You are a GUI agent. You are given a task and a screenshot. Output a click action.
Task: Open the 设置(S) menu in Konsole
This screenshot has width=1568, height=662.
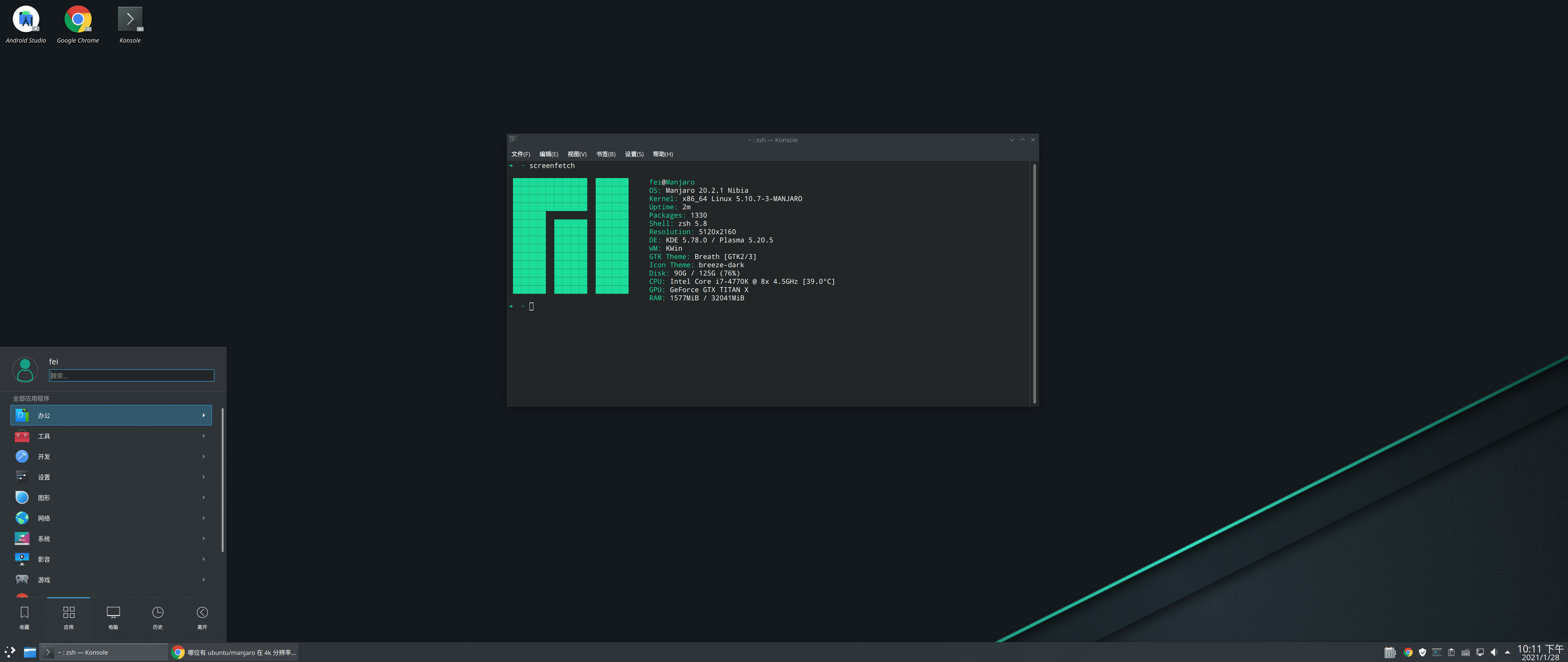pyautogui.click(x=634, y=154)
